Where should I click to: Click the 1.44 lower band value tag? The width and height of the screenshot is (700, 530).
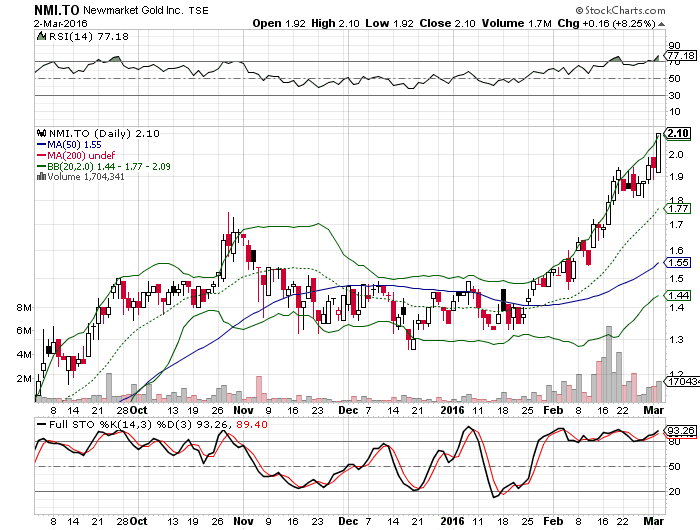(x=679, y=295)
